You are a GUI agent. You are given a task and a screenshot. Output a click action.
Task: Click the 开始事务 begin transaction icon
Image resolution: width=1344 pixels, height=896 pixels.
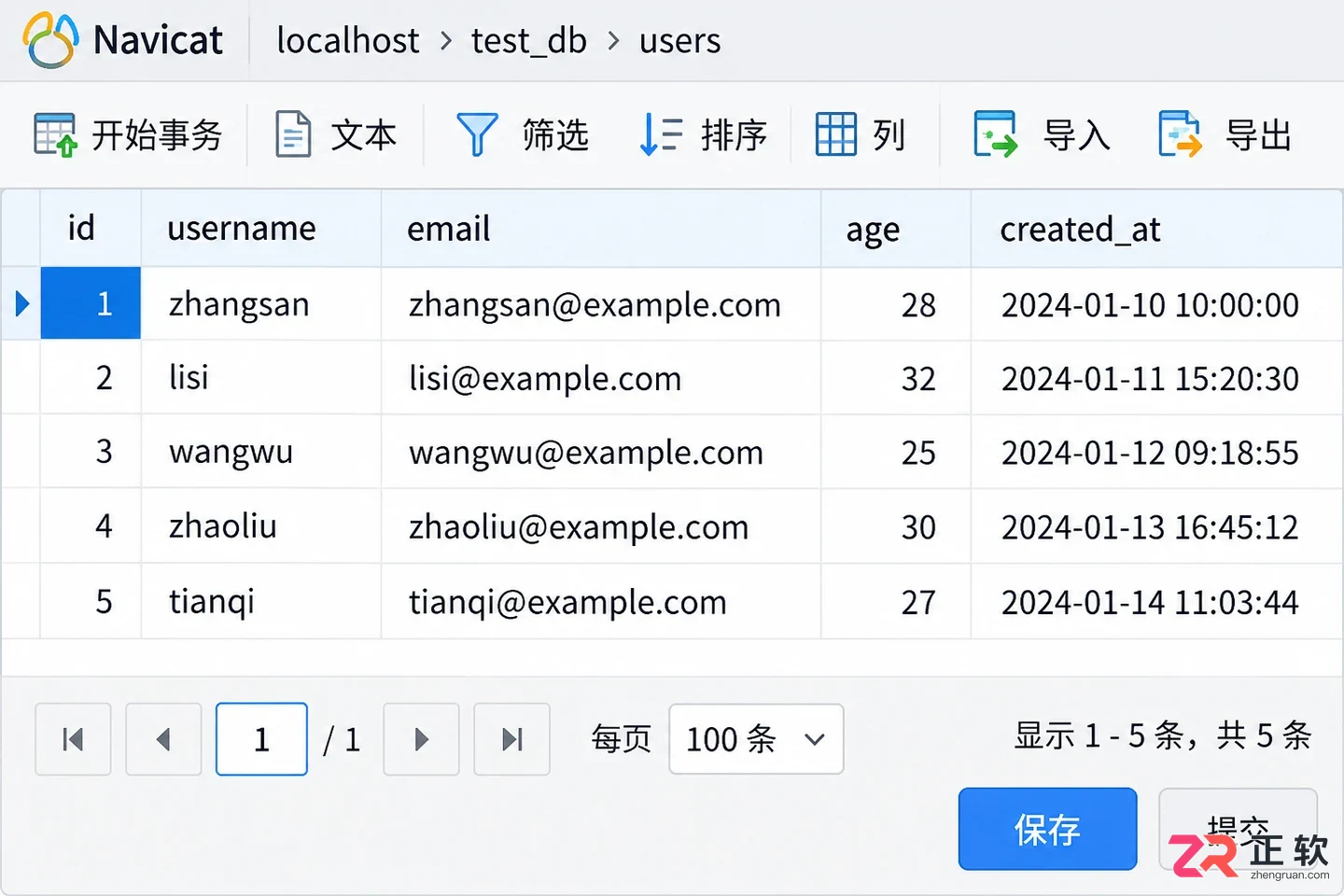pyautogui.click(x=55, y=135)
